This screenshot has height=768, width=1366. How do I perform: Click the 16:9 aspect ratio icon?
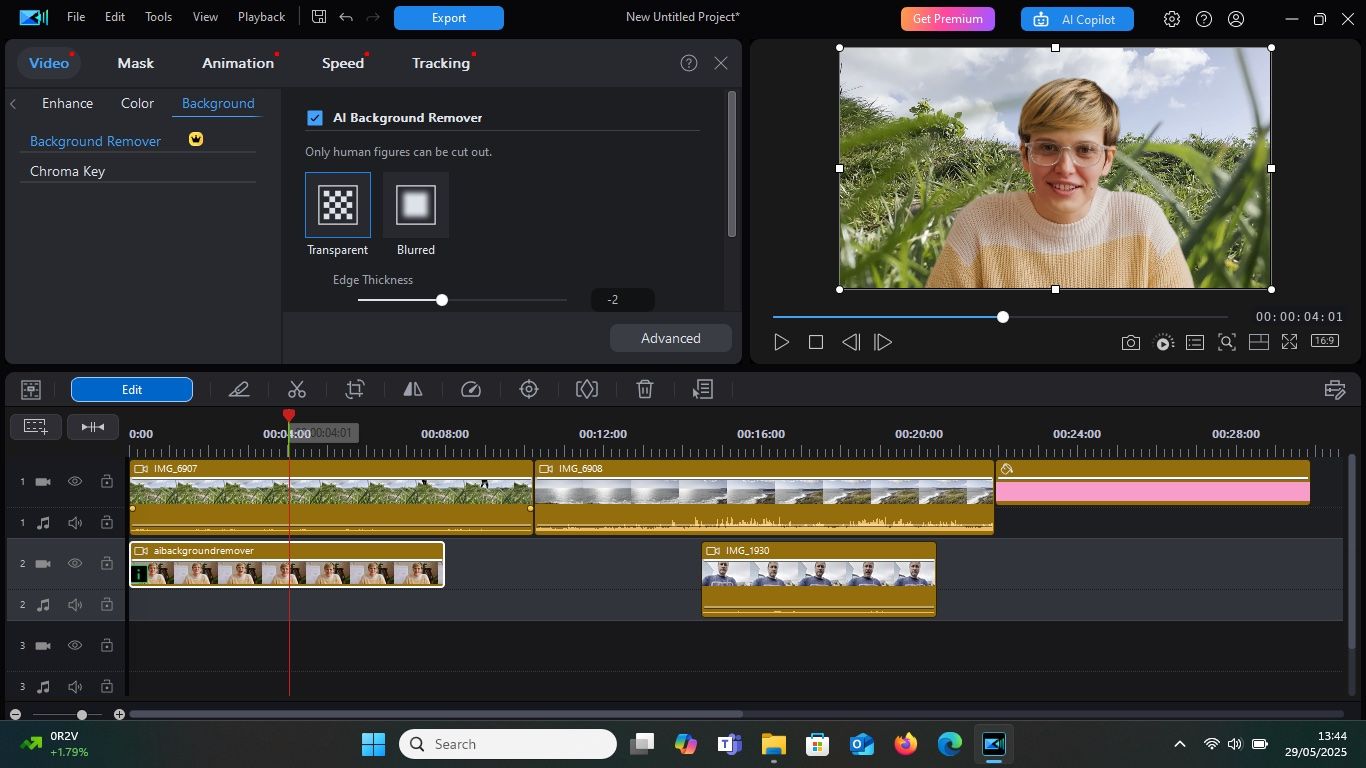pyautogui.click(x=1324, y=340)
